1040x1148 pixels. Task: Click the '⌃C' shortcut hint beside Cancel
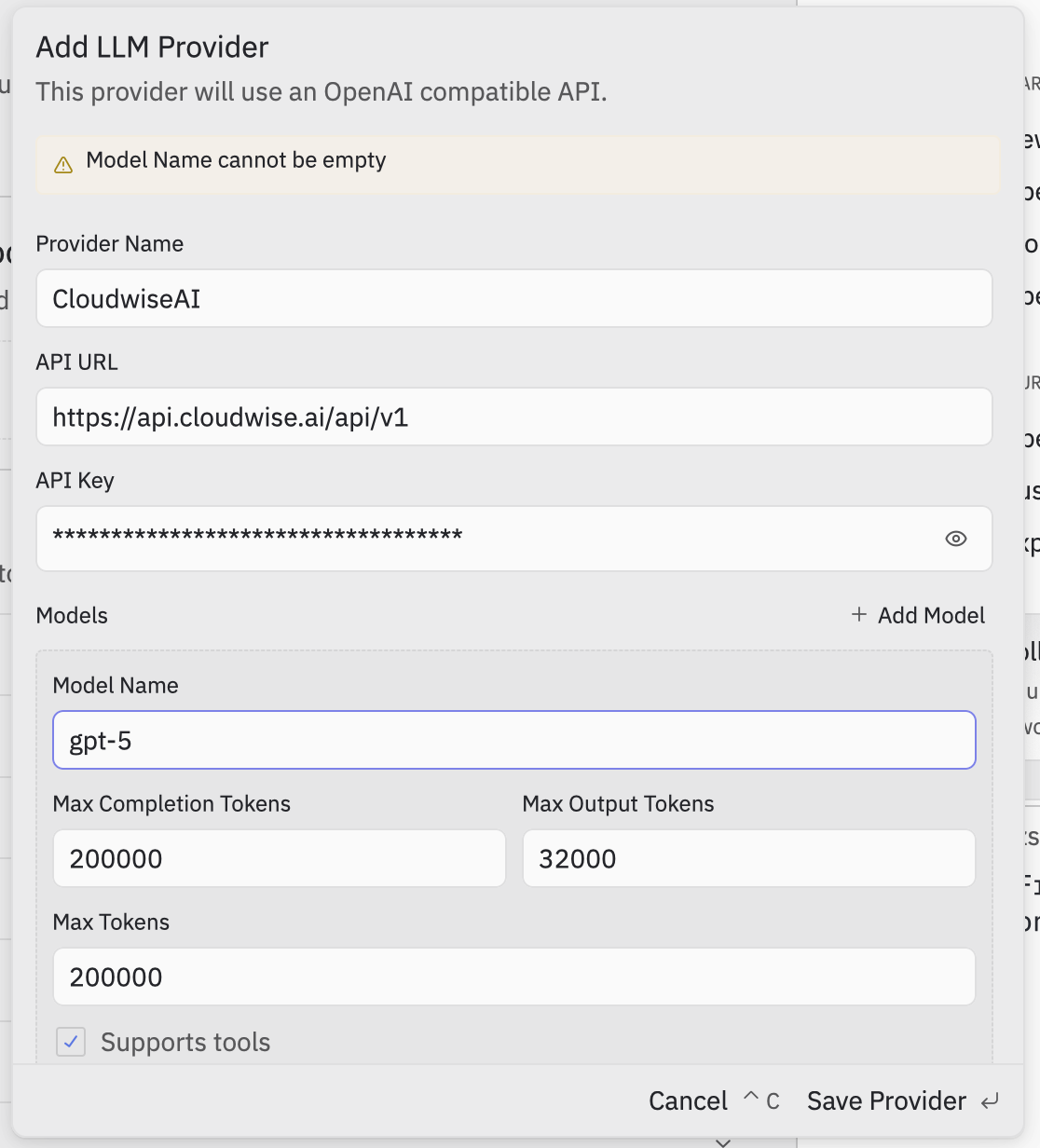click(x=761, y=1100)
